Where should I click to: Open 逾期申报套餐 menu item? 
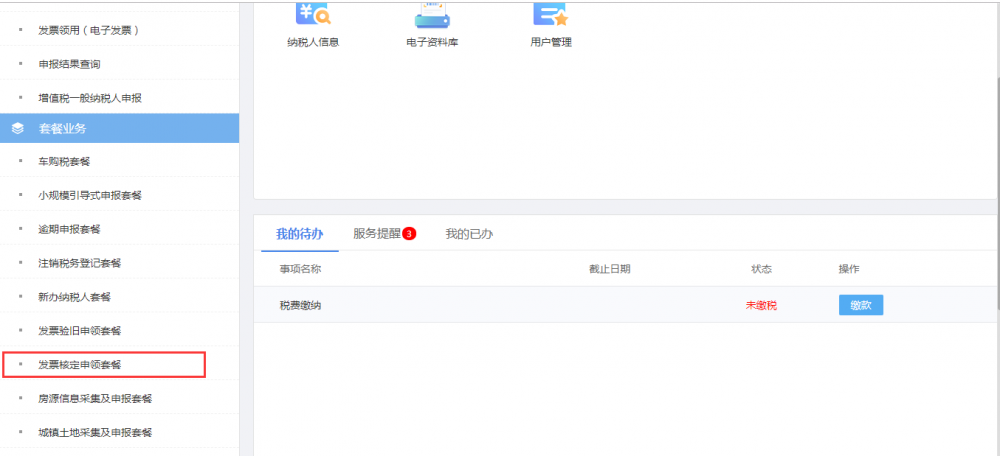click(x=69, y=229)
